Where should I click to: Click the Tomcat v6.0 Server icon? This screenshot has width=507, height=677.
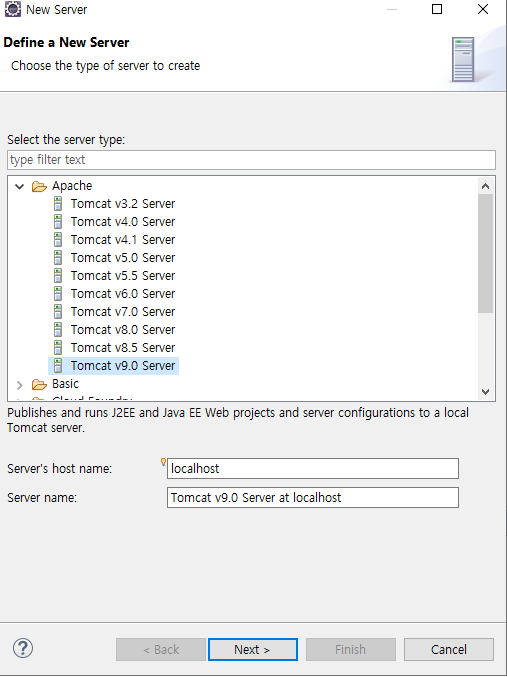pyautogui.click(x=58, y=294)
